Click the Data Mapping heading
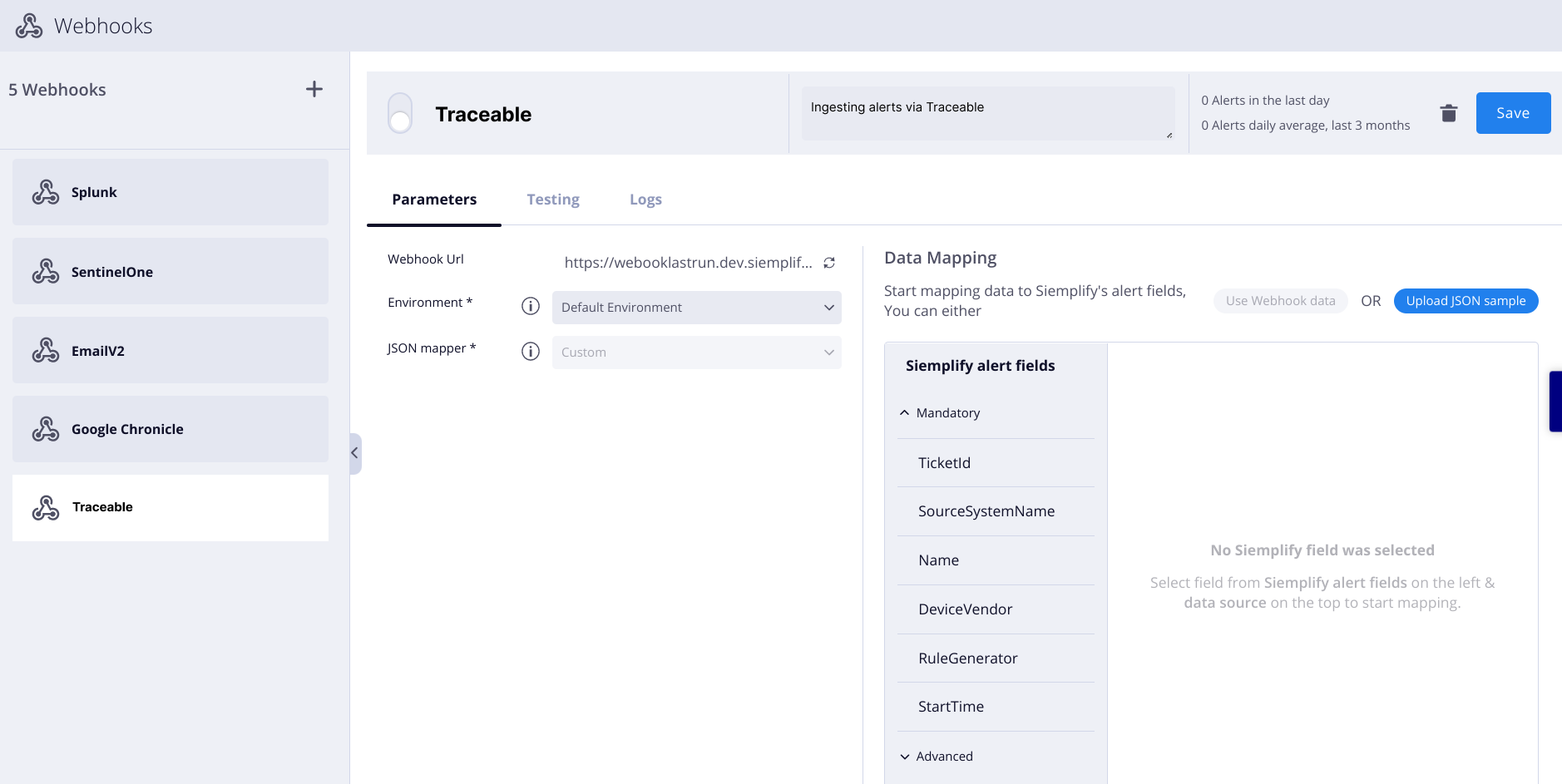The image size is (1562, 784). [941, 258]
